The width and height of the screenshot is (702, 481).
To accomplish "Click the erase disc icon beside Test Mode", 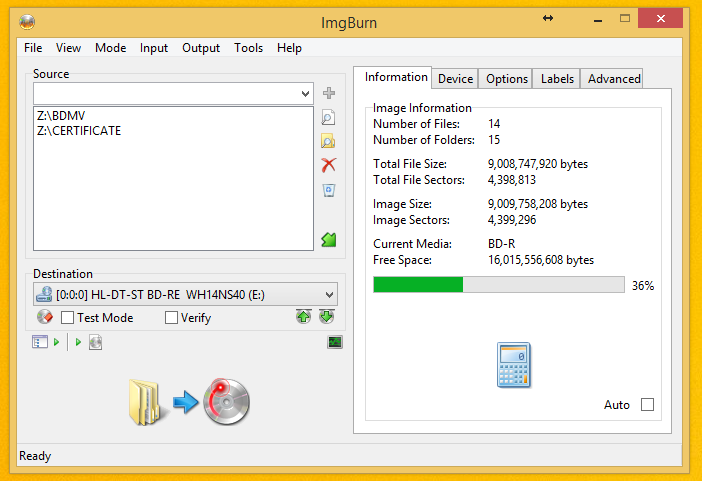I will click(45, 317).
